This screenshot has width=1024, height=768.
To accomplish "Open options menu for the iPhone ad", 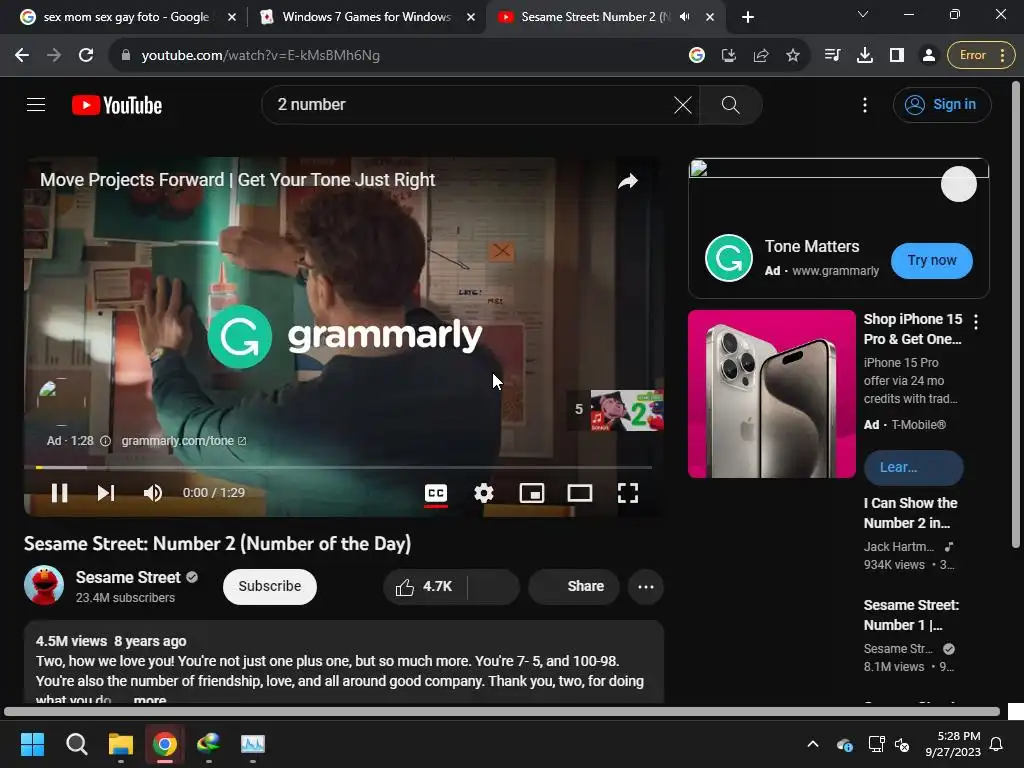I will [x=976, y=321].
